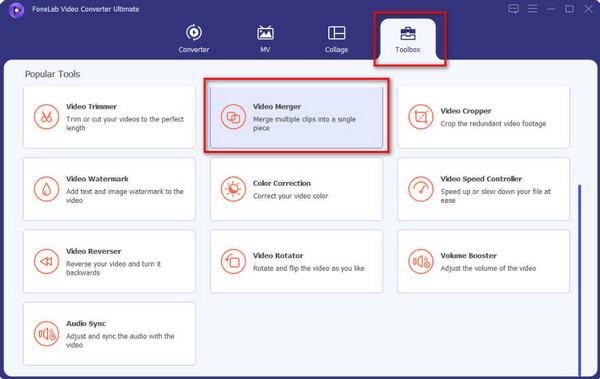Click 'Merge multiple clips into a single piece' text
The height and width of the screenshot is (379, 600).
[x=304, y=124]
